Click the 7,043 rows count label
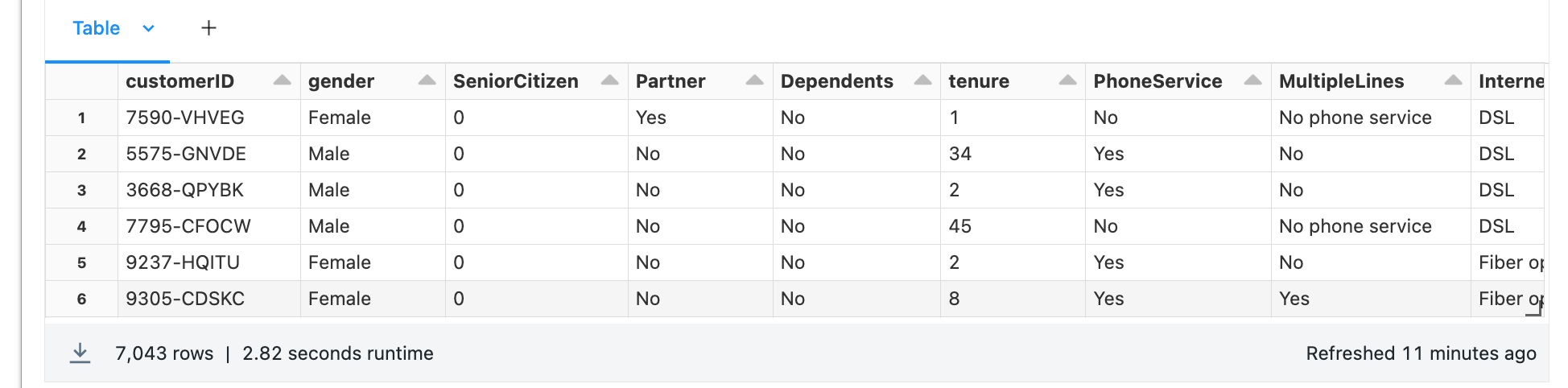The width and height of the screenshot is (1568, 388). tap(164, 353)
